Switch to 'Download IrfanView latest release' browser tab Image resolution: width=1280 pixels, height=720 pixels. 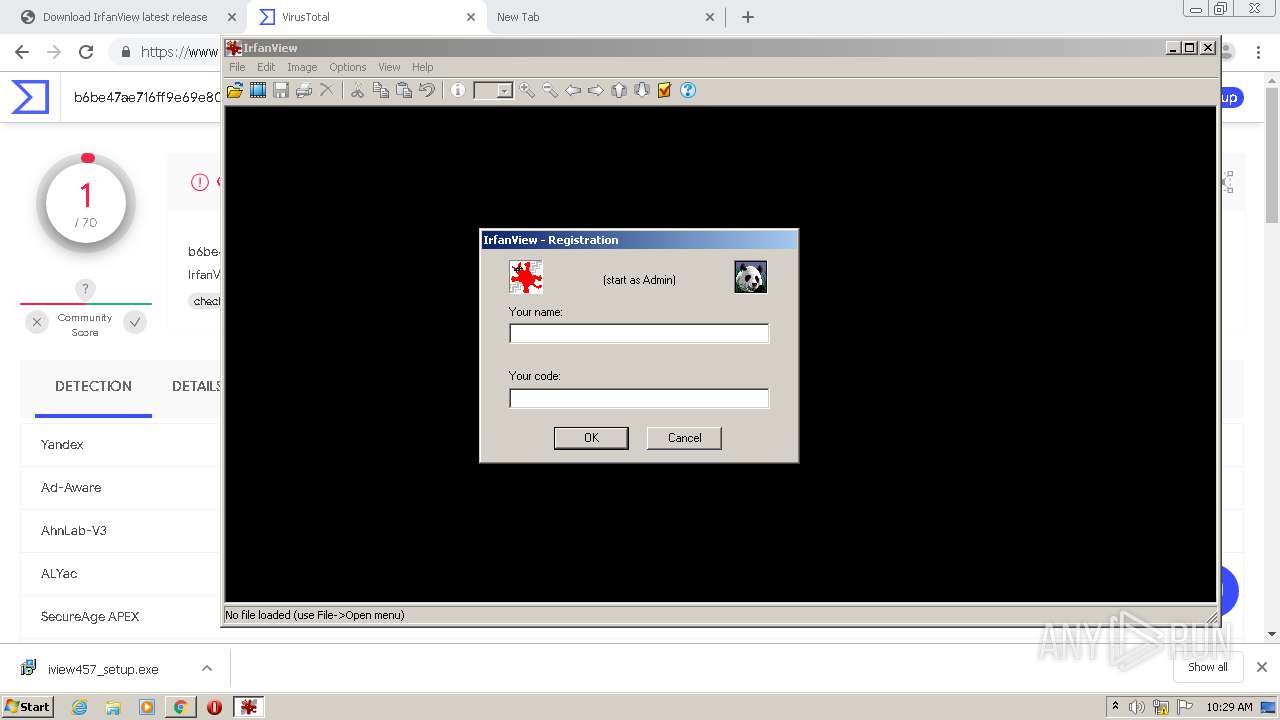(125, 17)
